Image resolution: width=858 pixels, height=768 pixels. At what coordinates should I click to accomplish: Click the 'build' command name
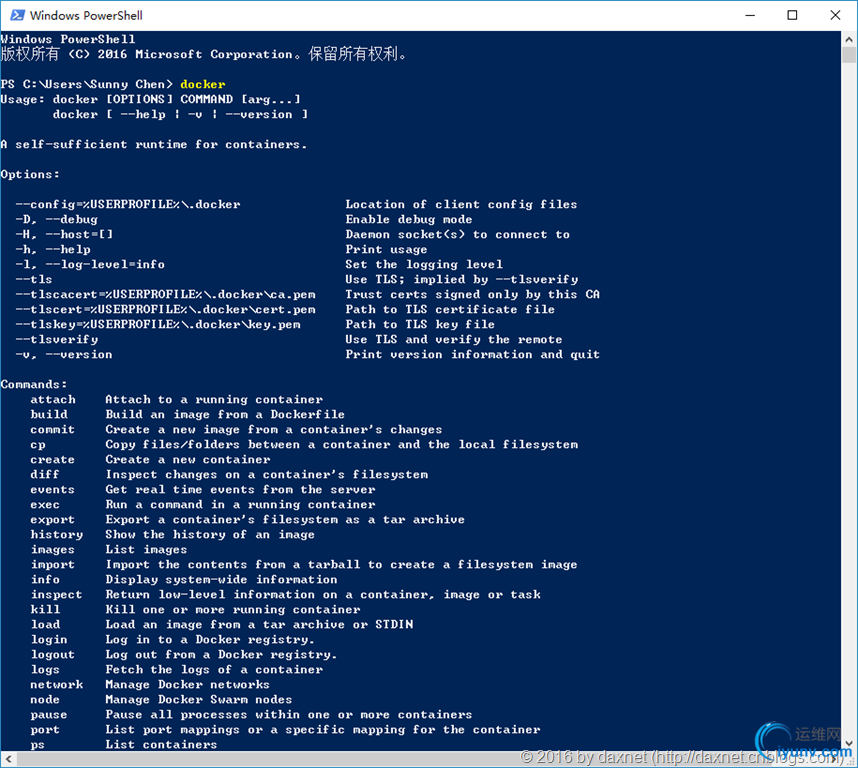click(49, 415)
